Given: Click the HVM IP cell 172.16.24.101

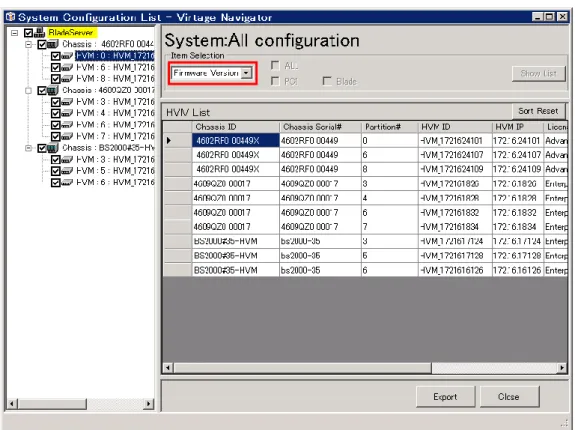Looking at the screenshot, I should pyautogui.click(x=517, y=141).
